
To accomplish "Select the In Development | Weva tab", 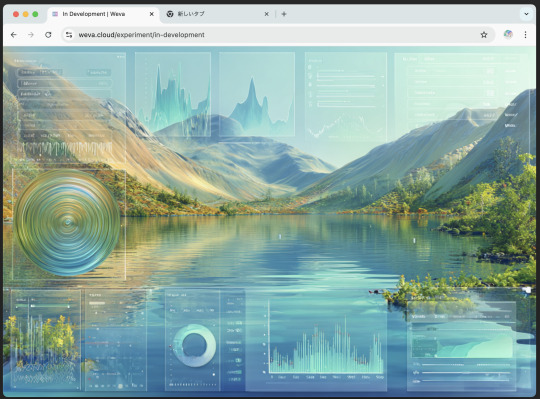I will tap(103, 14).
